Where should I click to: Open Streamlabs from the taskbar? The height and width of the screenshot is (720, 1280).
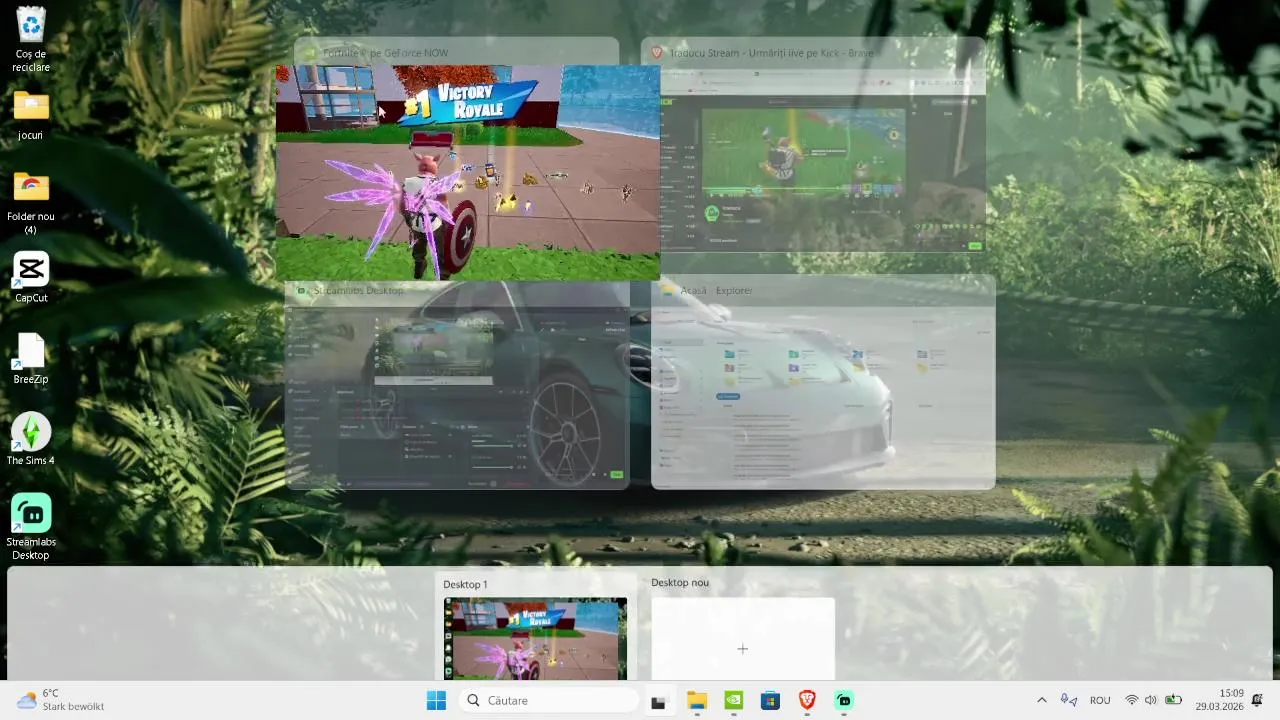click(x=844, y=701)
